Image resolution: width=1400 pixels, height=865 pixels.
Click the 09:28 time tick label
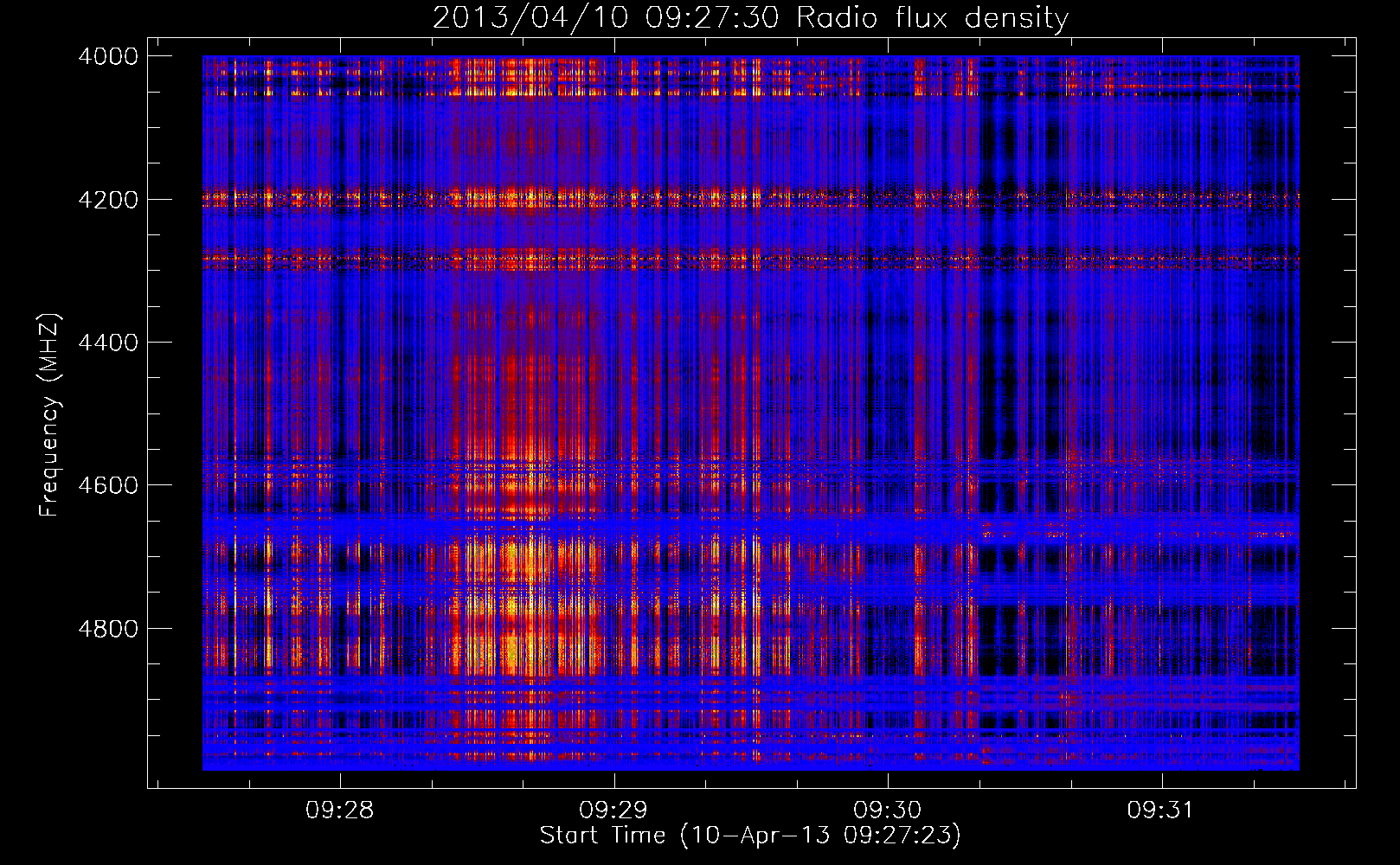point(340,811)
